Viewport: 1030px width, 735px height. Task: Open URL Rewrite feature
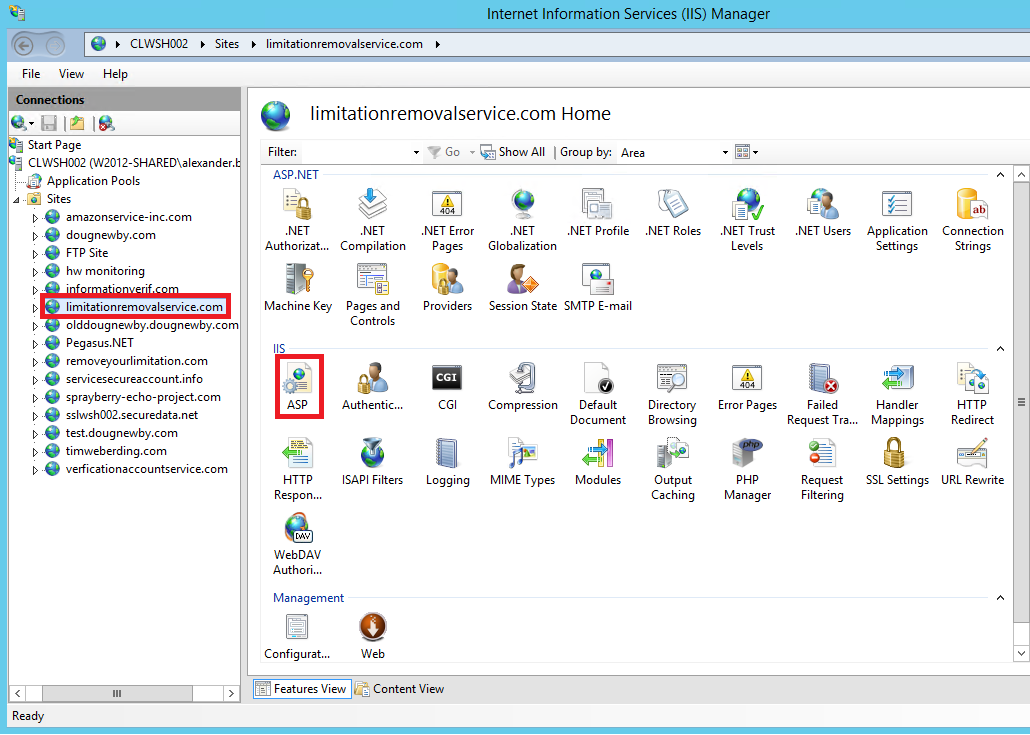[972, 462]
